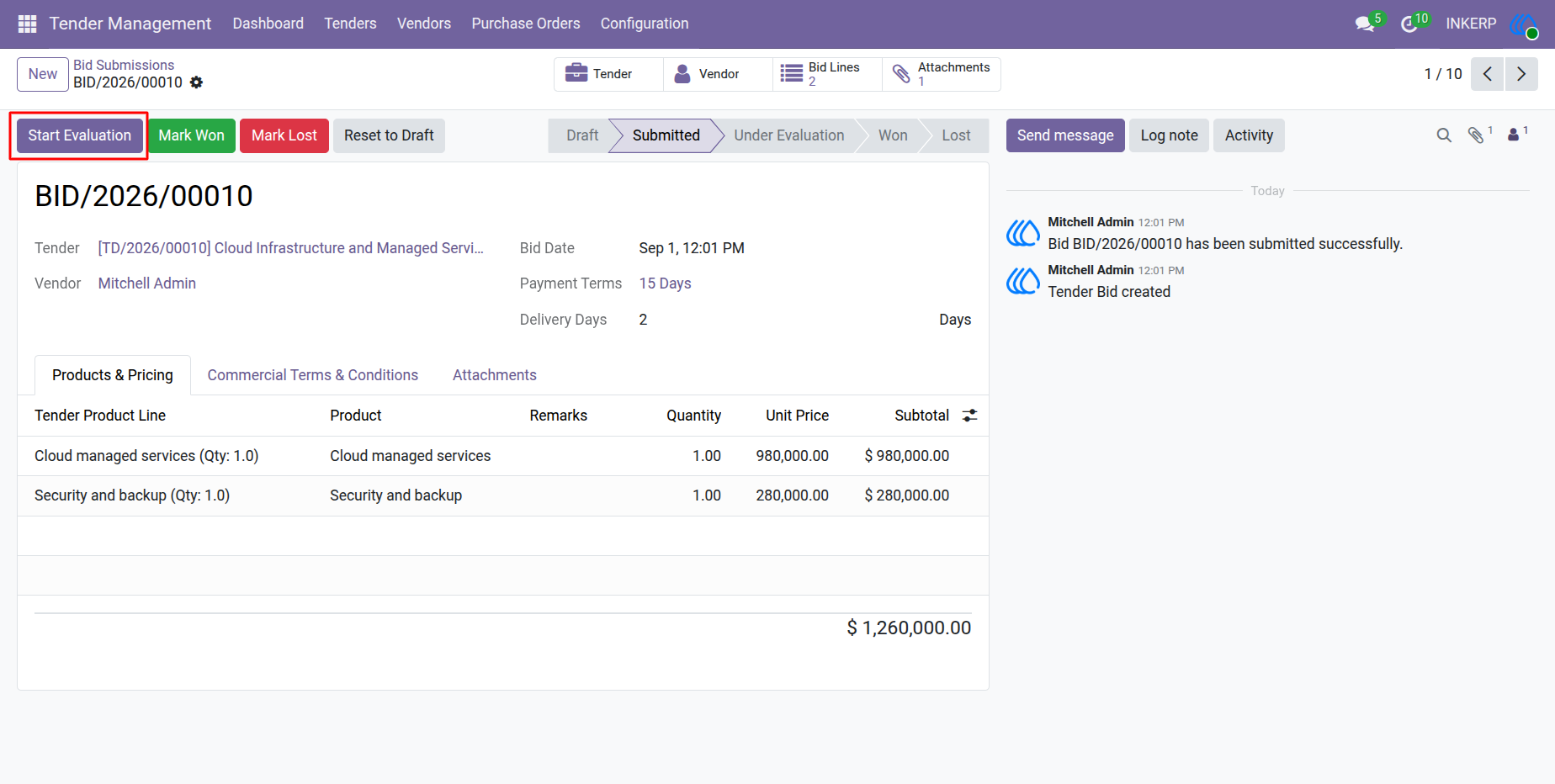Screen dimensions: 1555x784
Task: Open the gear actions menu beside BID/2026/00010
Action: [x=196, y=82]
